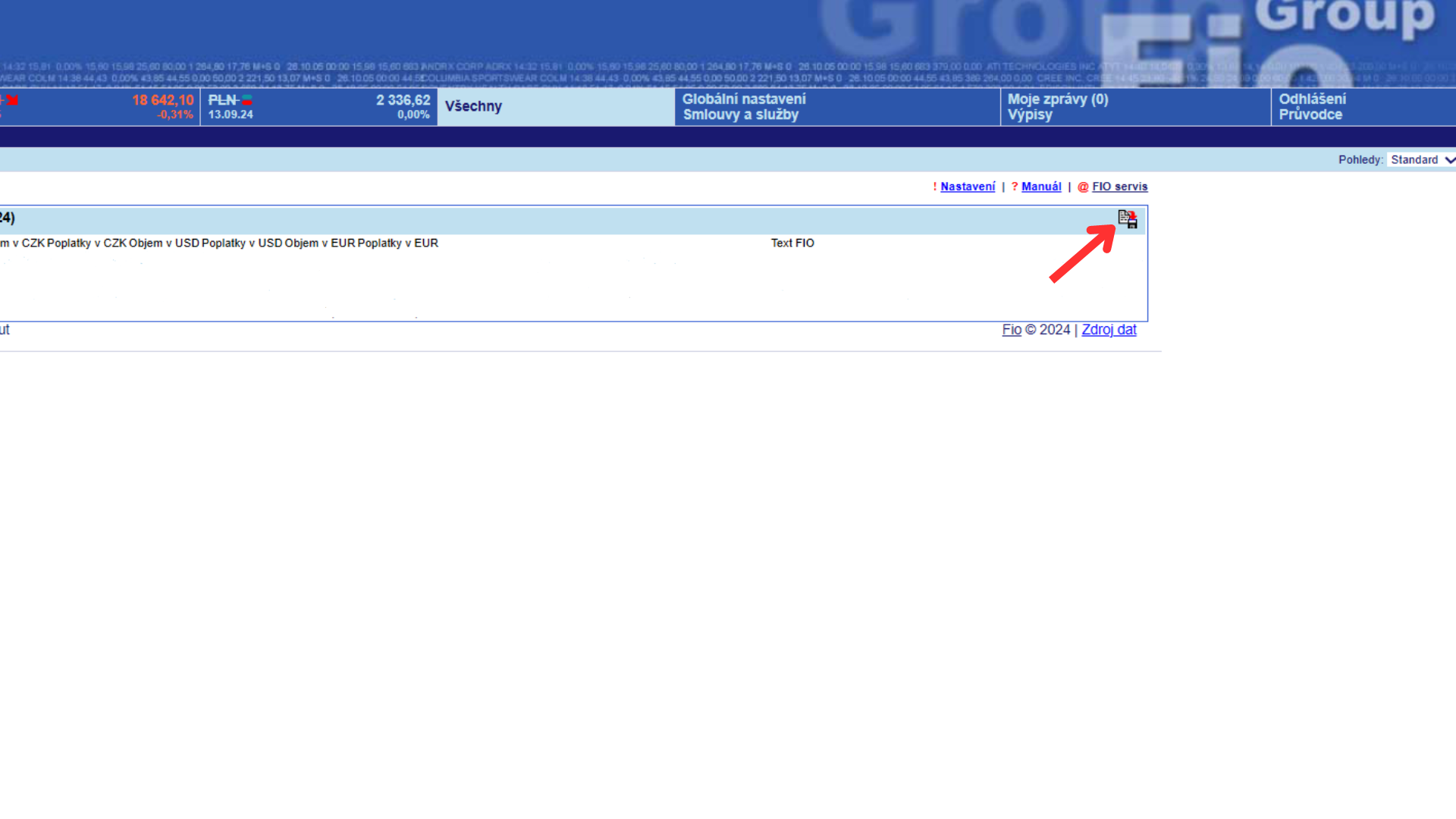1456x819 pixels.
Task: Open the Nastavení link
Action: [967, 187]
